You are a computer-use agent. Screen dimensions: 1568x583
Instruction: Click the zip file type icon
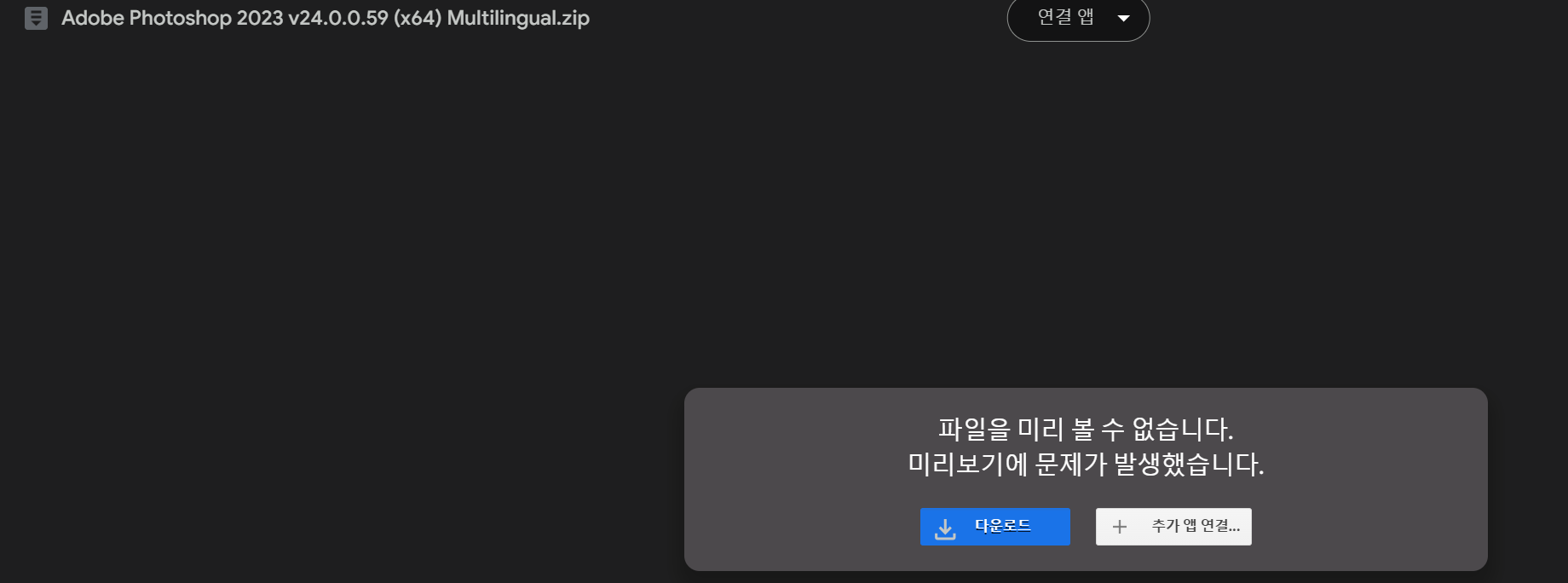[36, 18]
